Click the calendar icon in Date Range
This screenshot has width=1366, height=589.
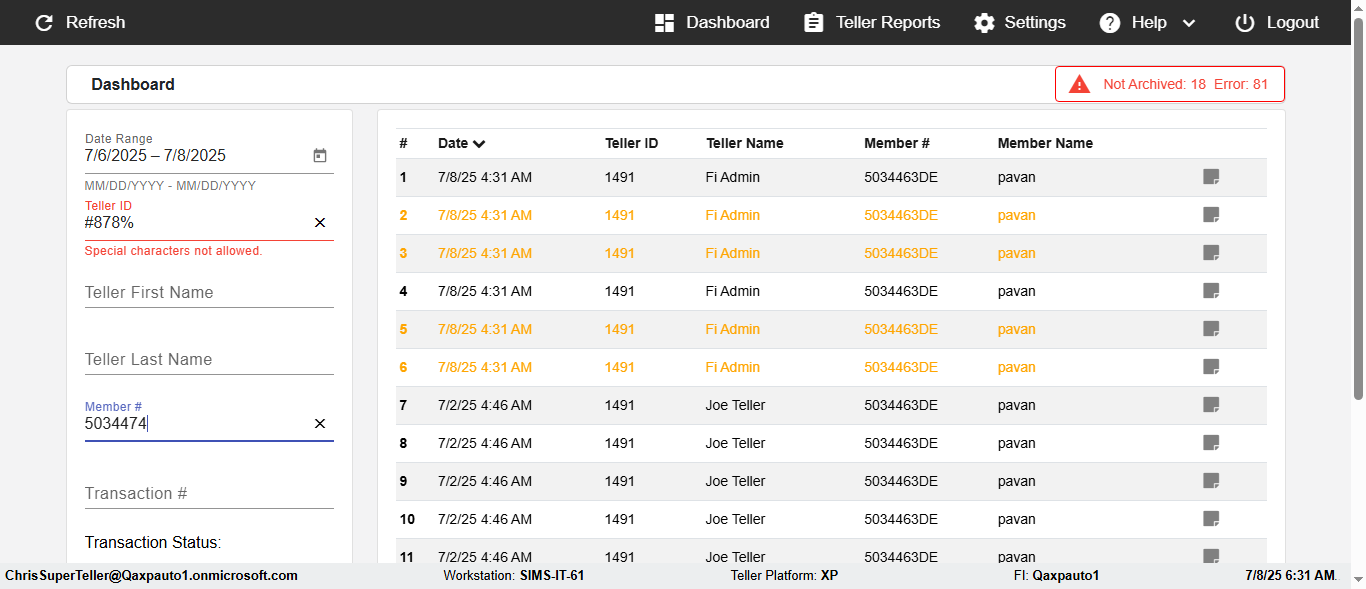pyautogui.click(x=320, y=156)
